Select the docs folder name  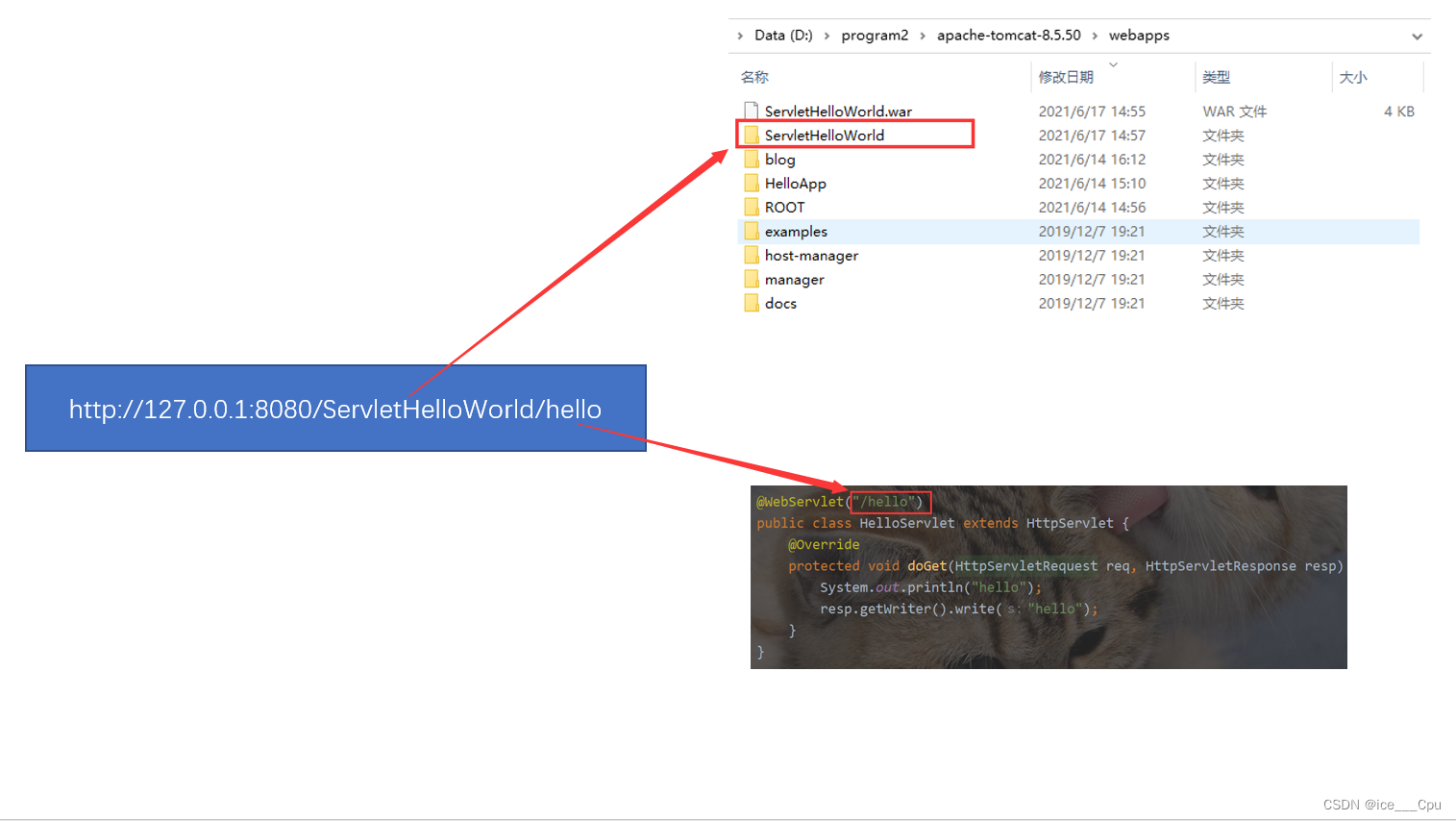tap(780, 304)
